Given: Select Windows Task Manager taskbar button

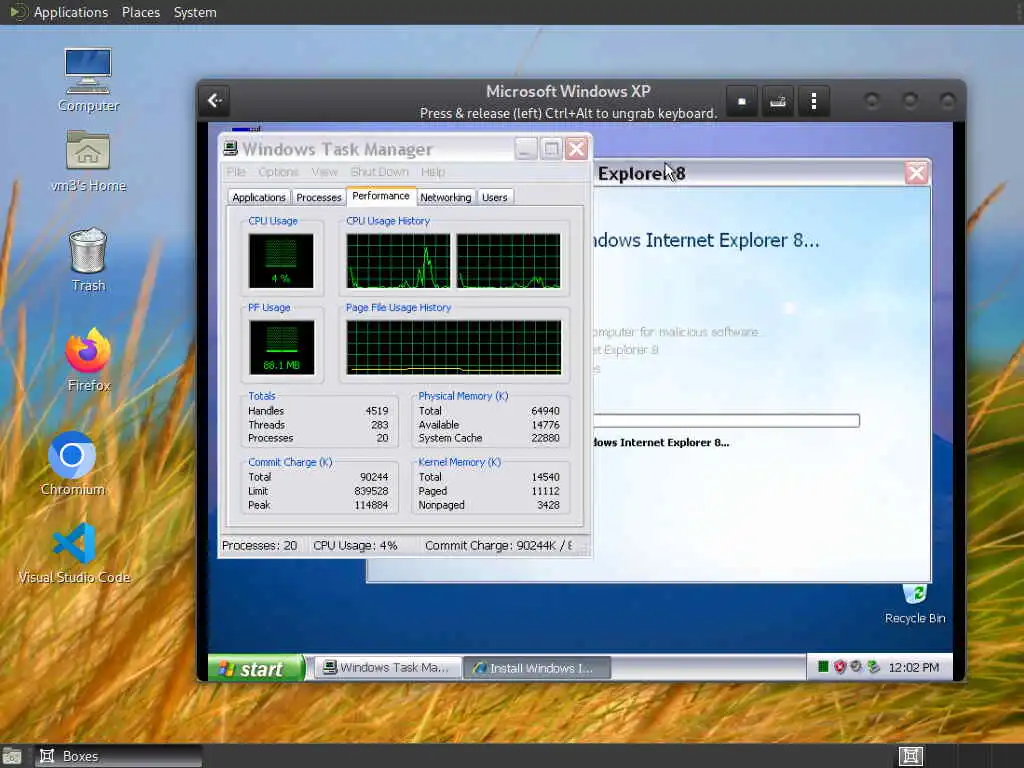Looking at the screenshot, I should [388, 667].
